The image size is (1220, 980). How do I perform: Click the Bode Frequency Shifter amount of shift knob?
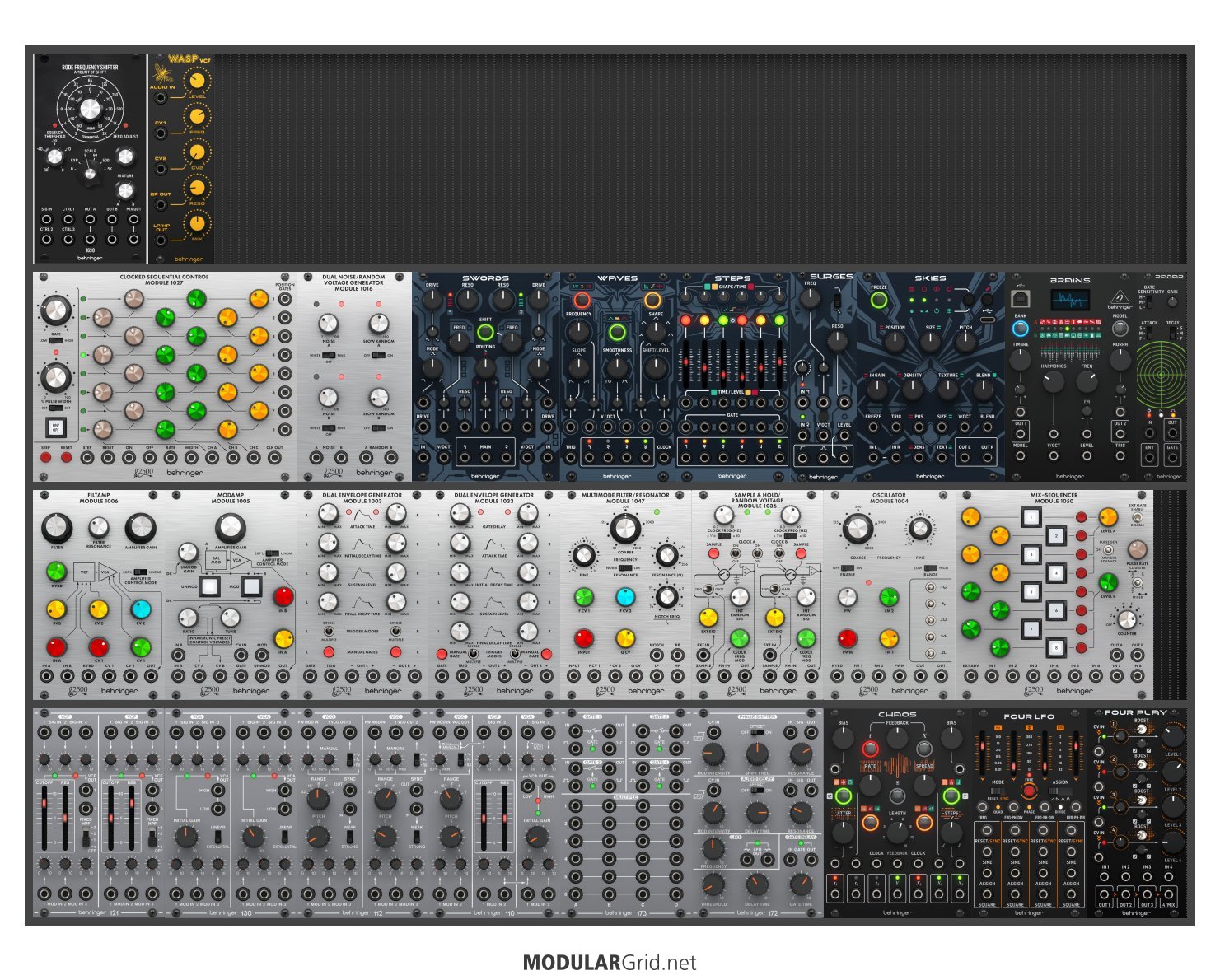(x=90, y=109)
